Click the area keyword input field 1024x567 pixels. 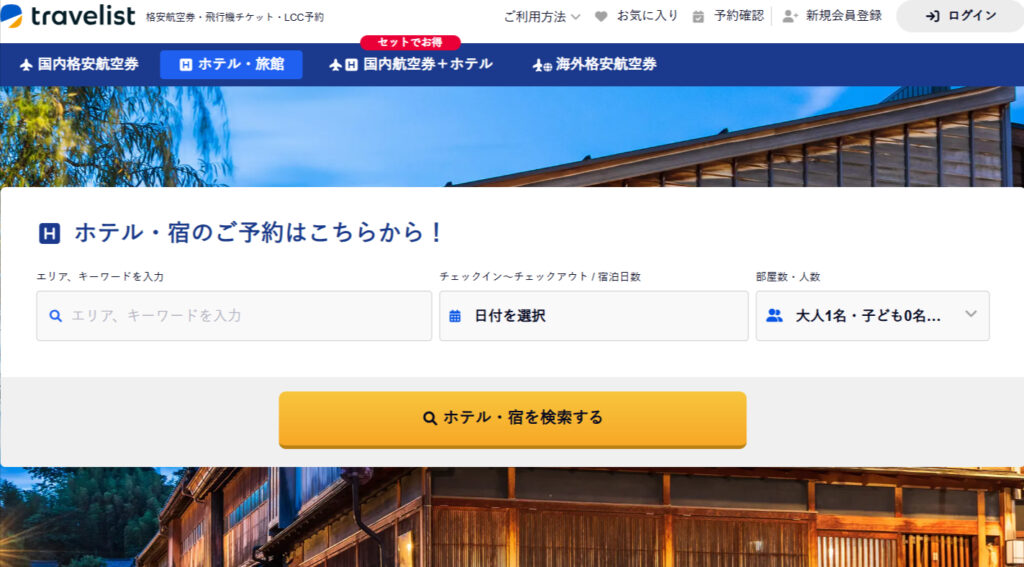[234, 316]
